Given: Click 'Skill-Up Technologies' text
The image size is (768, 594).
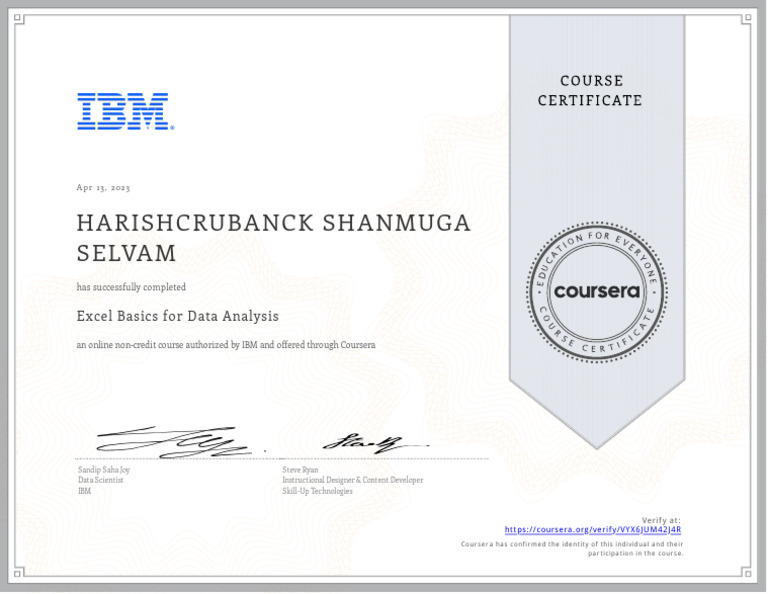Looking at the screenshot, I should [x=317, y=491].
